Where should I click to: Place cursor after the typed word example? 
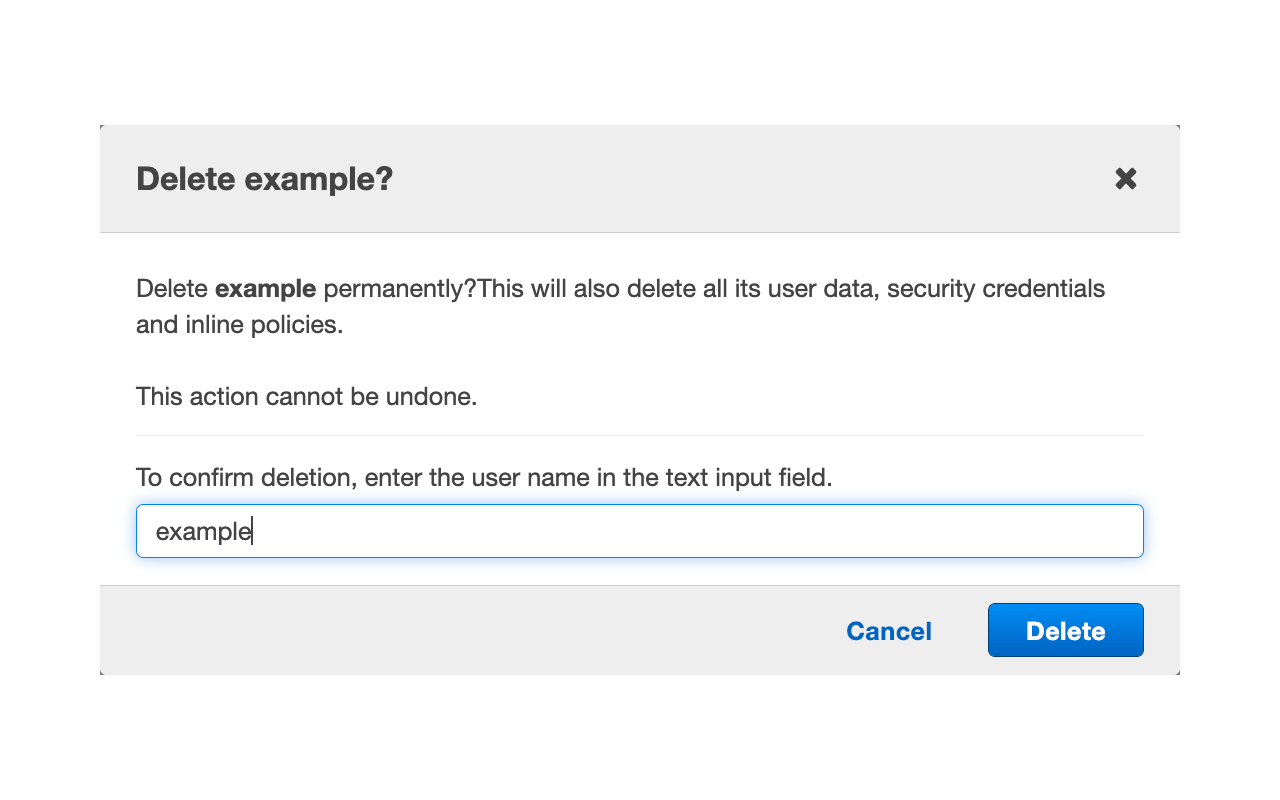tap(252, 531)
